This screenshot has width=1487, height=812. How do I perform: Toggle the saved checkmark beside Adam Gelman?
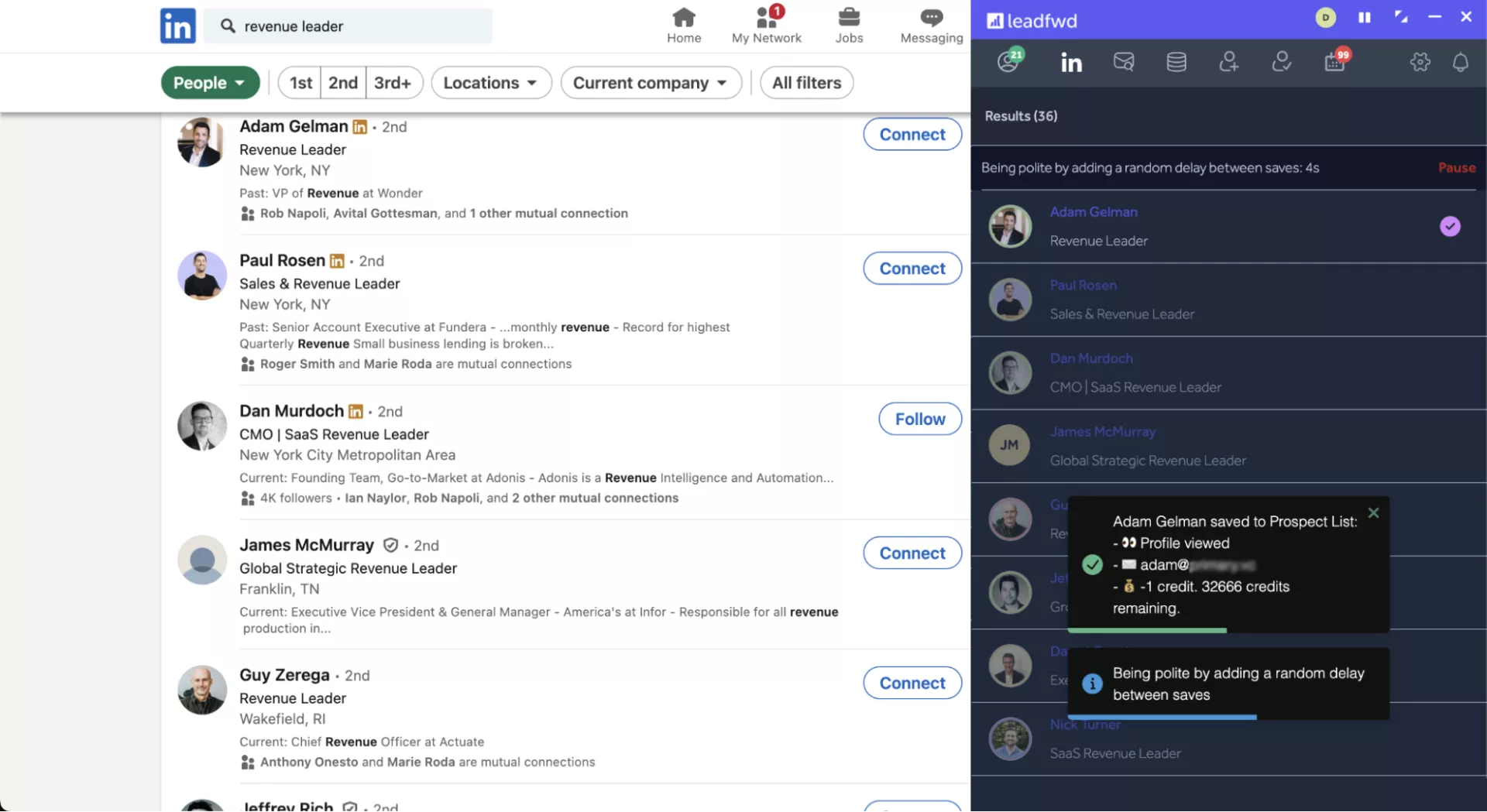pyautogui.click(x=1450, y=226)
